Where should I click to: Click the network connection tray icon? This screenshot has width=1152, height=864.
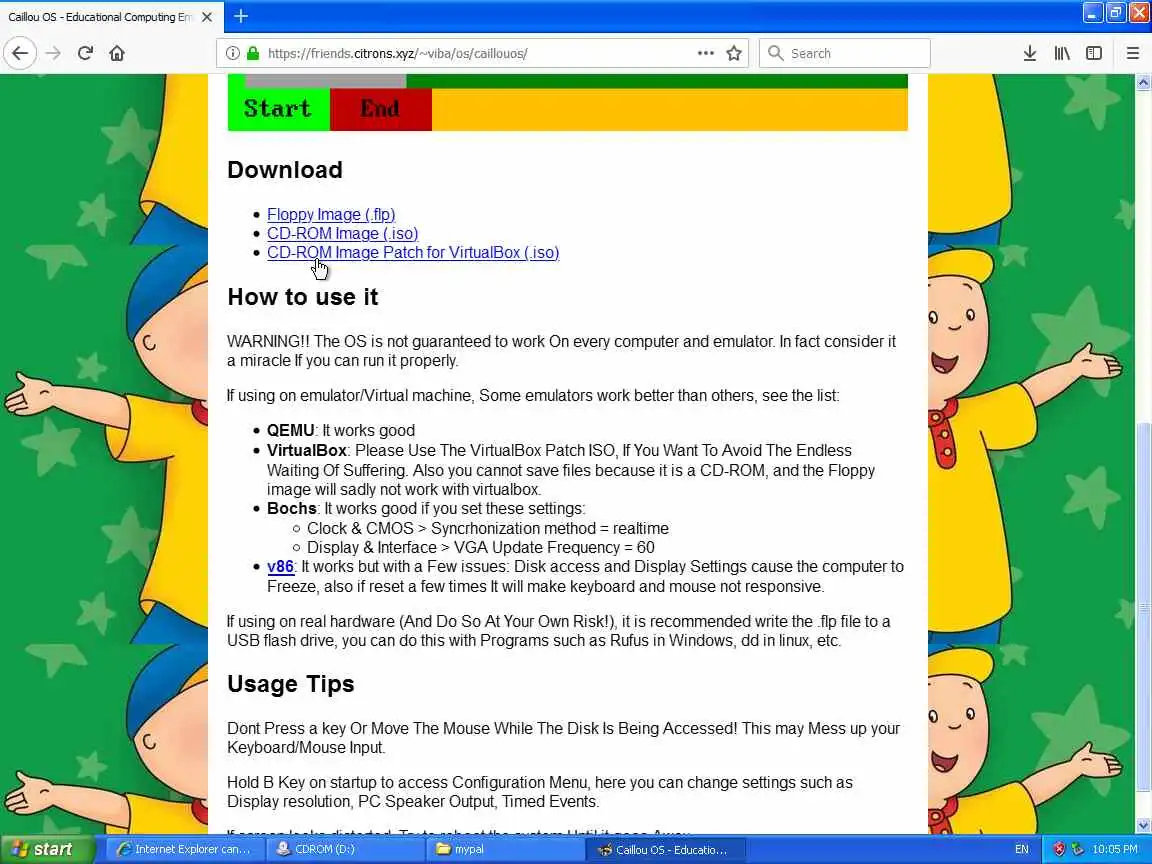click(x=1077, y=849)
